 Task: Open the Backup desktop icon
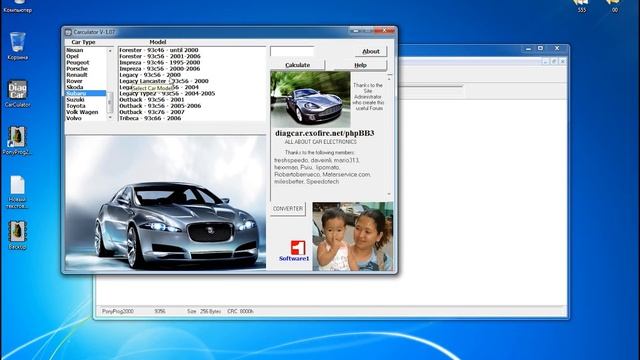[17, 235]
